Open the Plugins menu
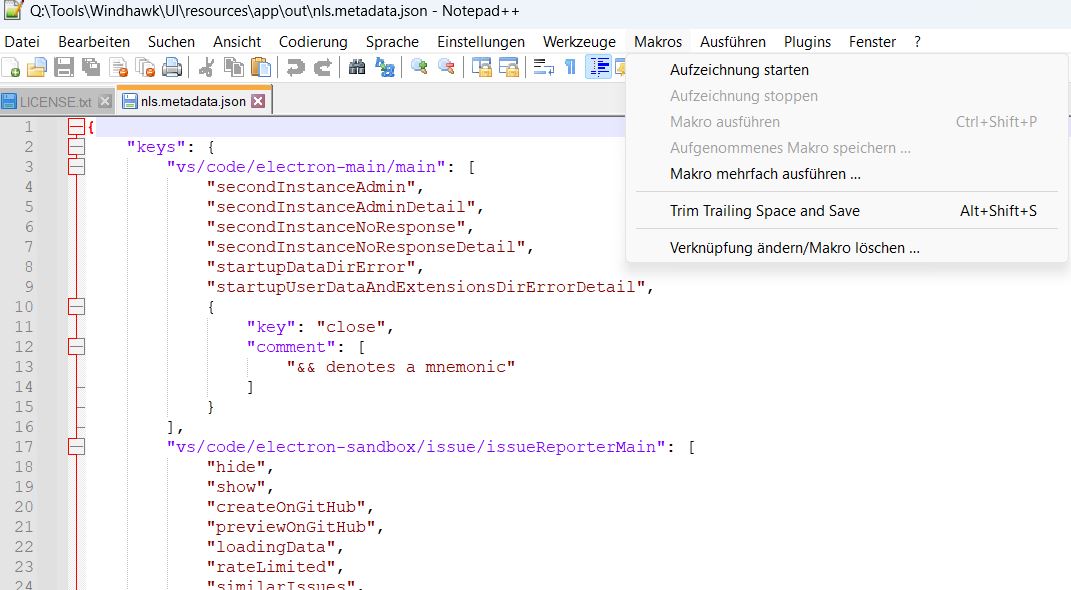Viewport: 1071px width, 590px height. point(807,42)
